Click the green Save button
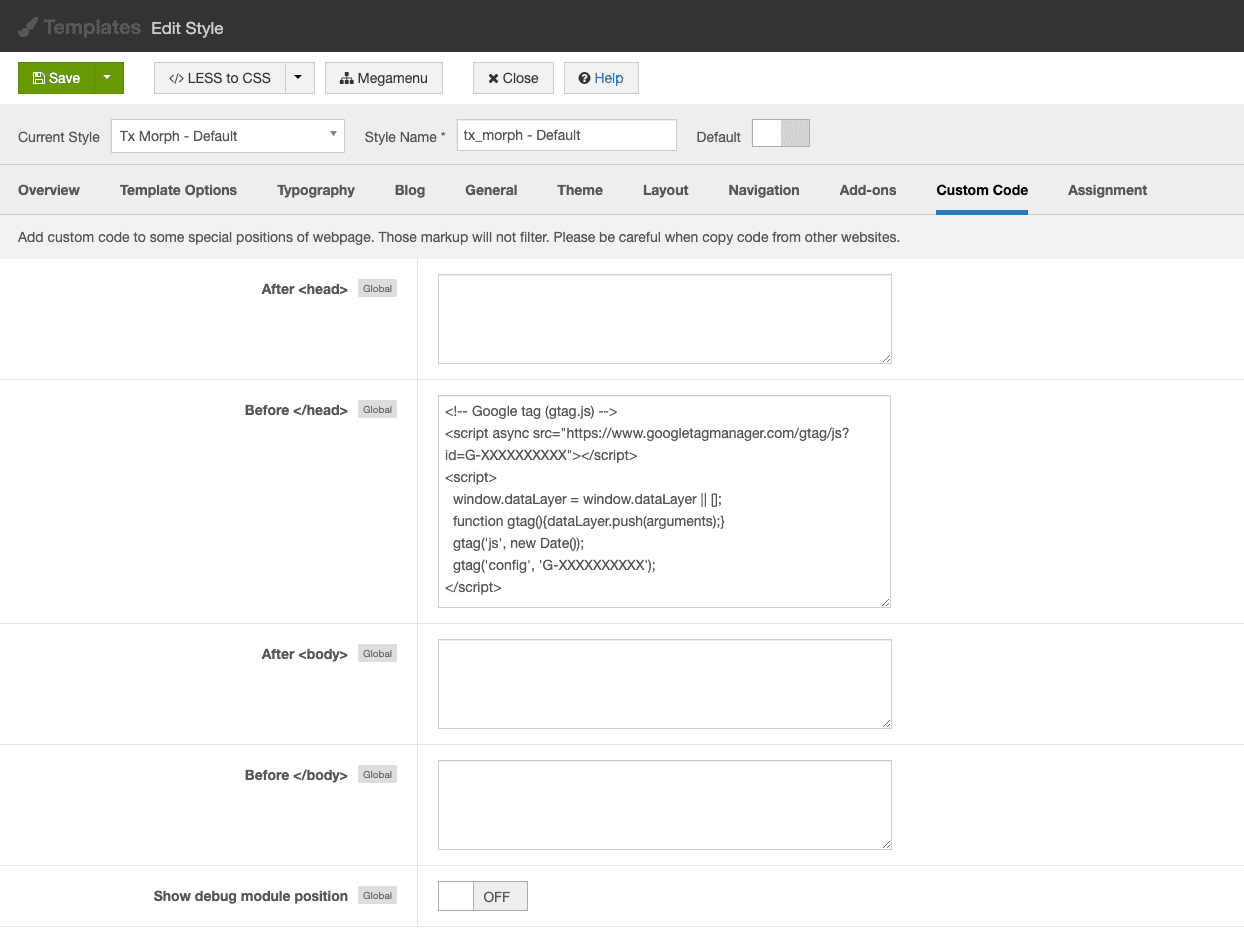Image resolution: width=1244 pixels, height=929 pixels. [56, 78]
